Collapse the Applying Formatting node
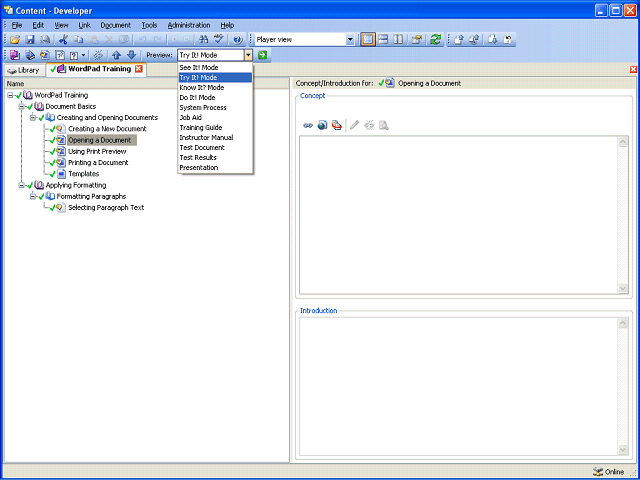This screenshot has width=640, height=480. point(22,185)
